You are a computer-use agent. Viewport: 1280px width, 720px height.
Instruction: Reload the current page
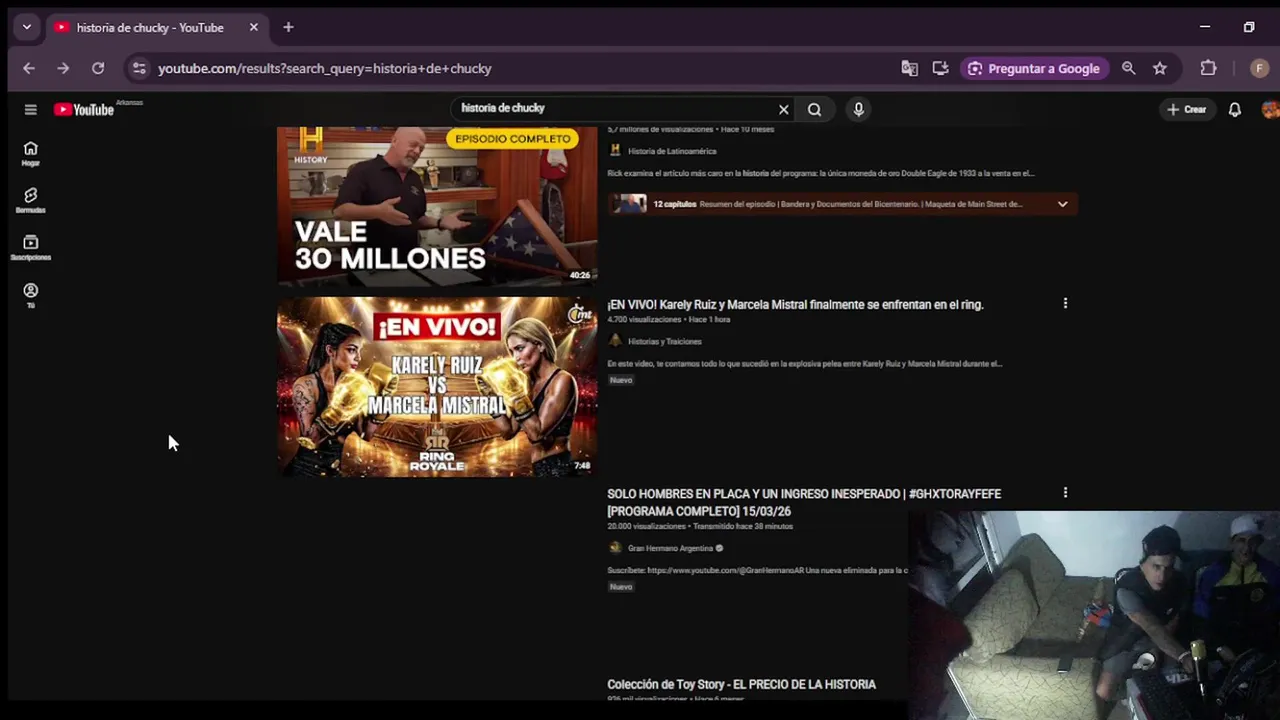98,68
